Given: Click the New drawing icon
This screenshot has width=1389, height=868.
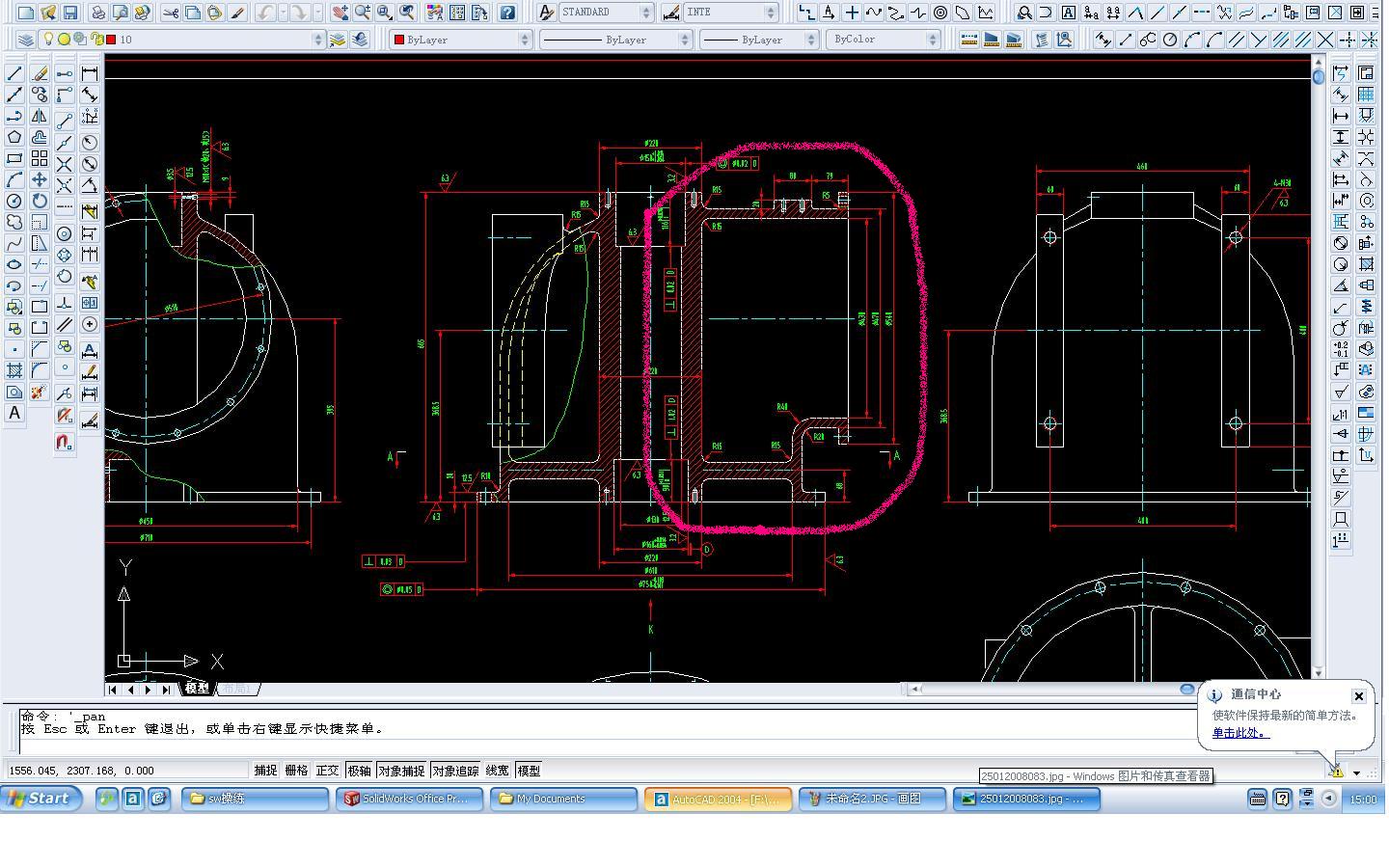Looking at the screenshot, I should pos(26,13).
